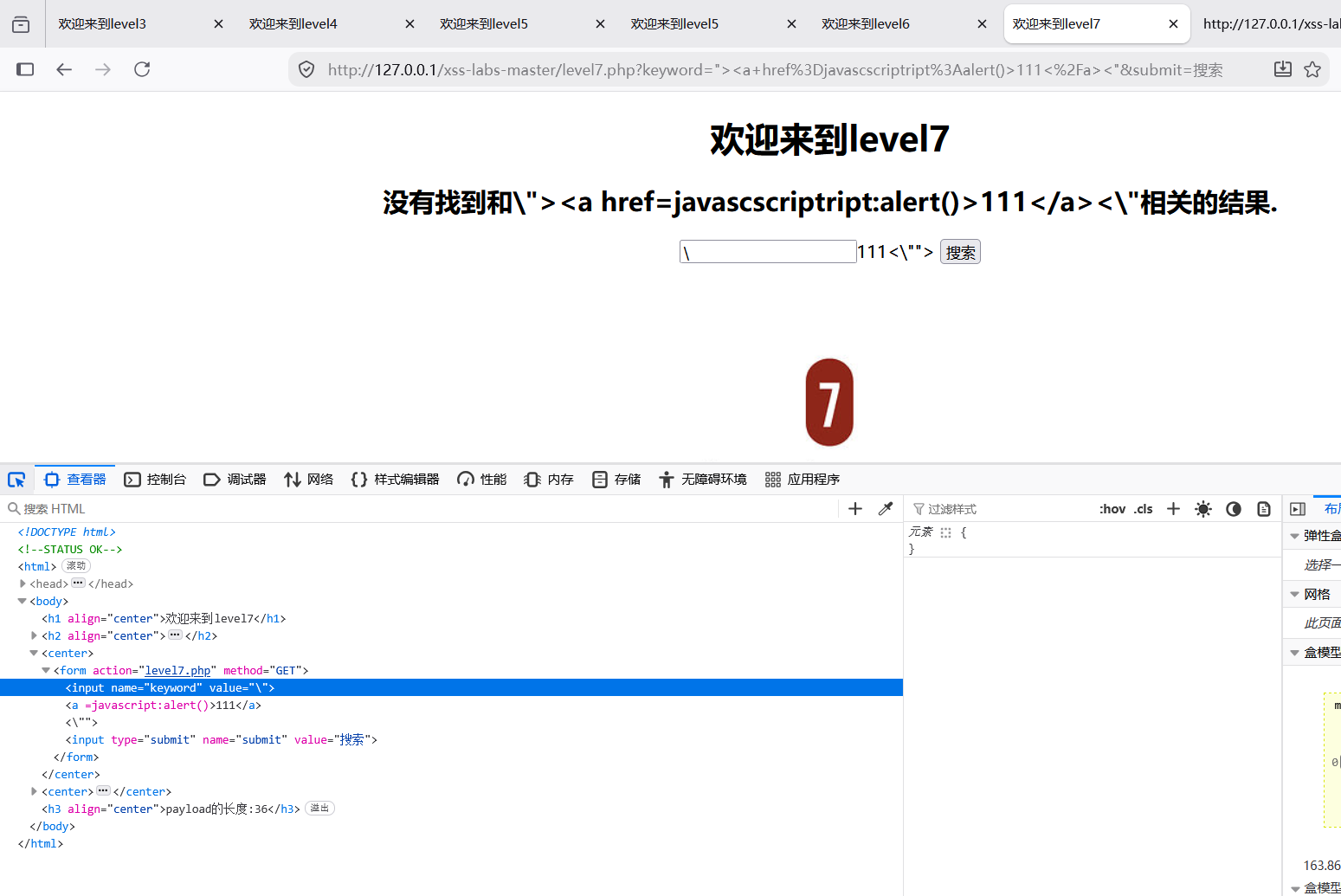
Task: Add a new HTML node
Action: 855,509
